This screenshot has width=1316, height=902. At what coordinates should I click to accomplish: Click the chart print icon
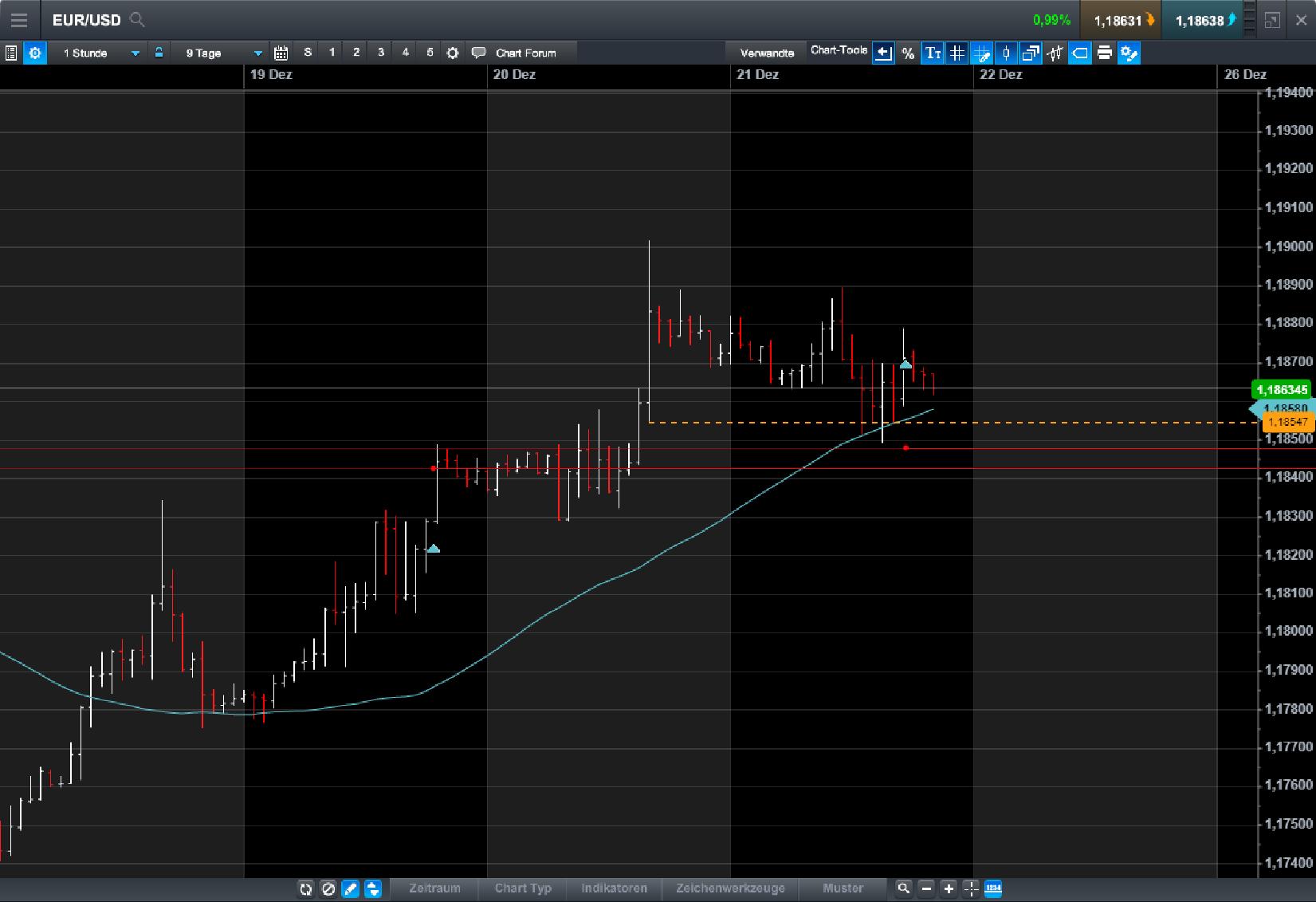tap(1105, 53)
